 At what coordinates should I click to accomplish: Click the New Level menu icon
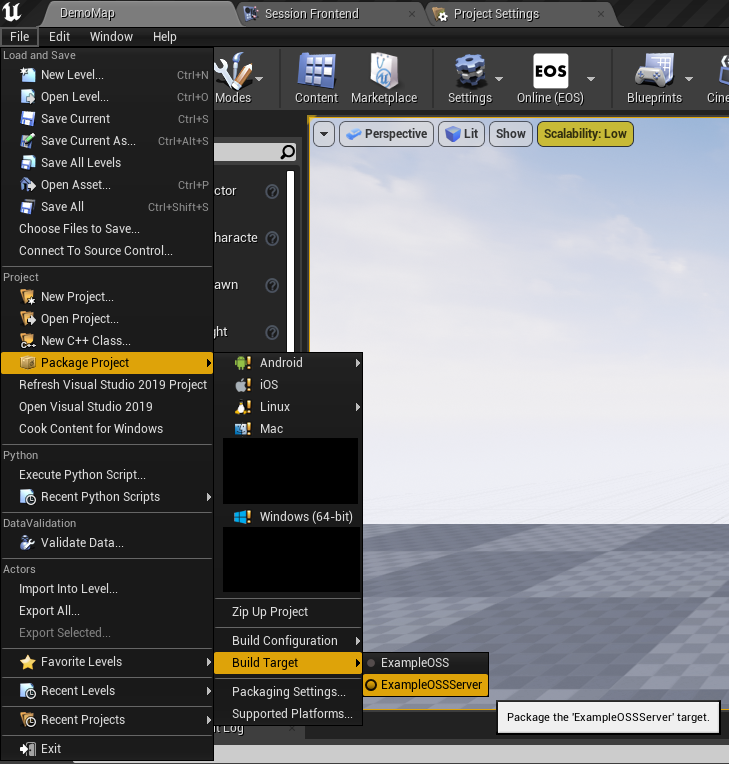point(27,75)
